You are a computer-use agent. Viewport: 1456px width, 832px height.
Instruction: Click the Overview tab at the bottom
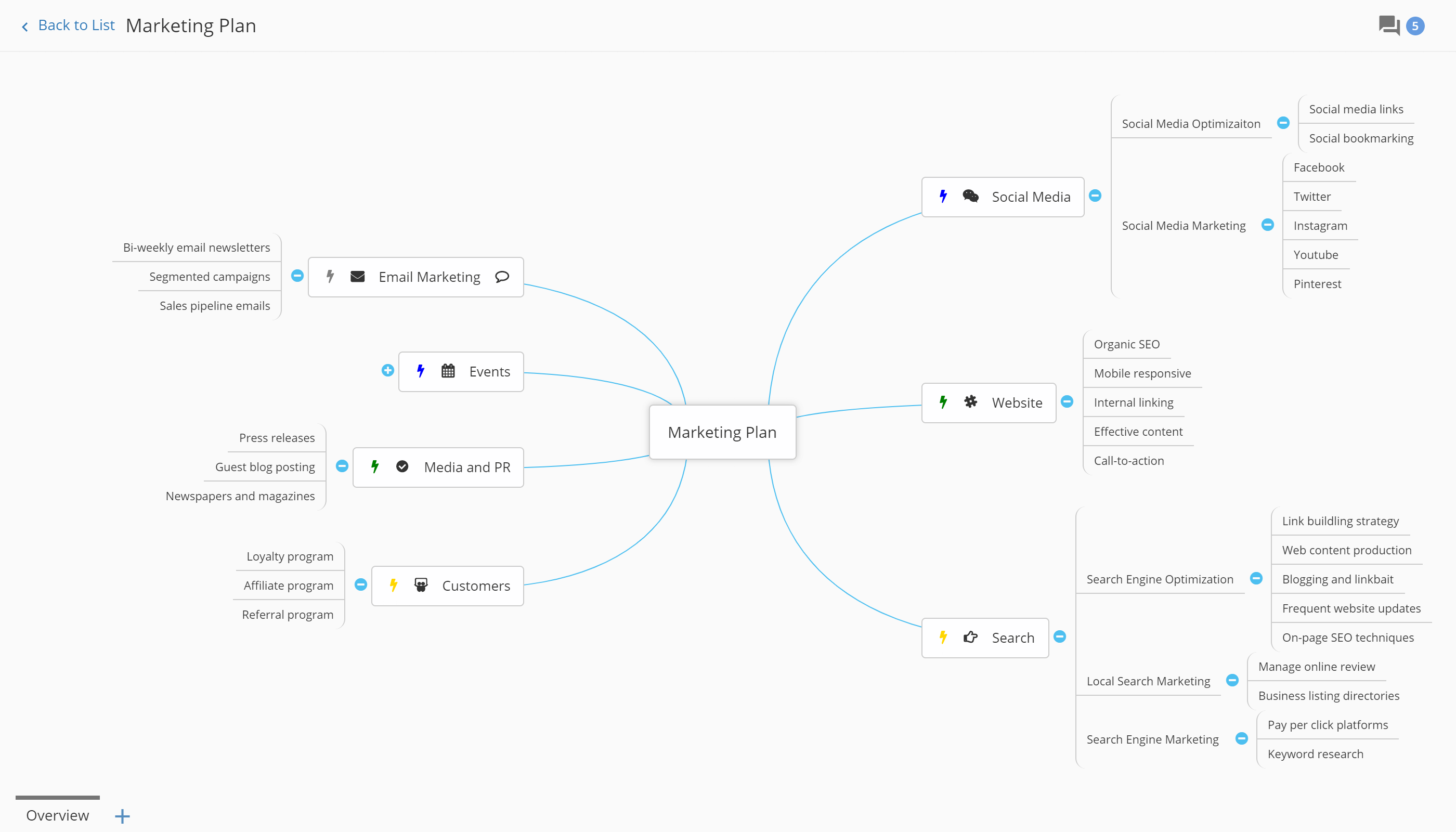coord(57,815)
